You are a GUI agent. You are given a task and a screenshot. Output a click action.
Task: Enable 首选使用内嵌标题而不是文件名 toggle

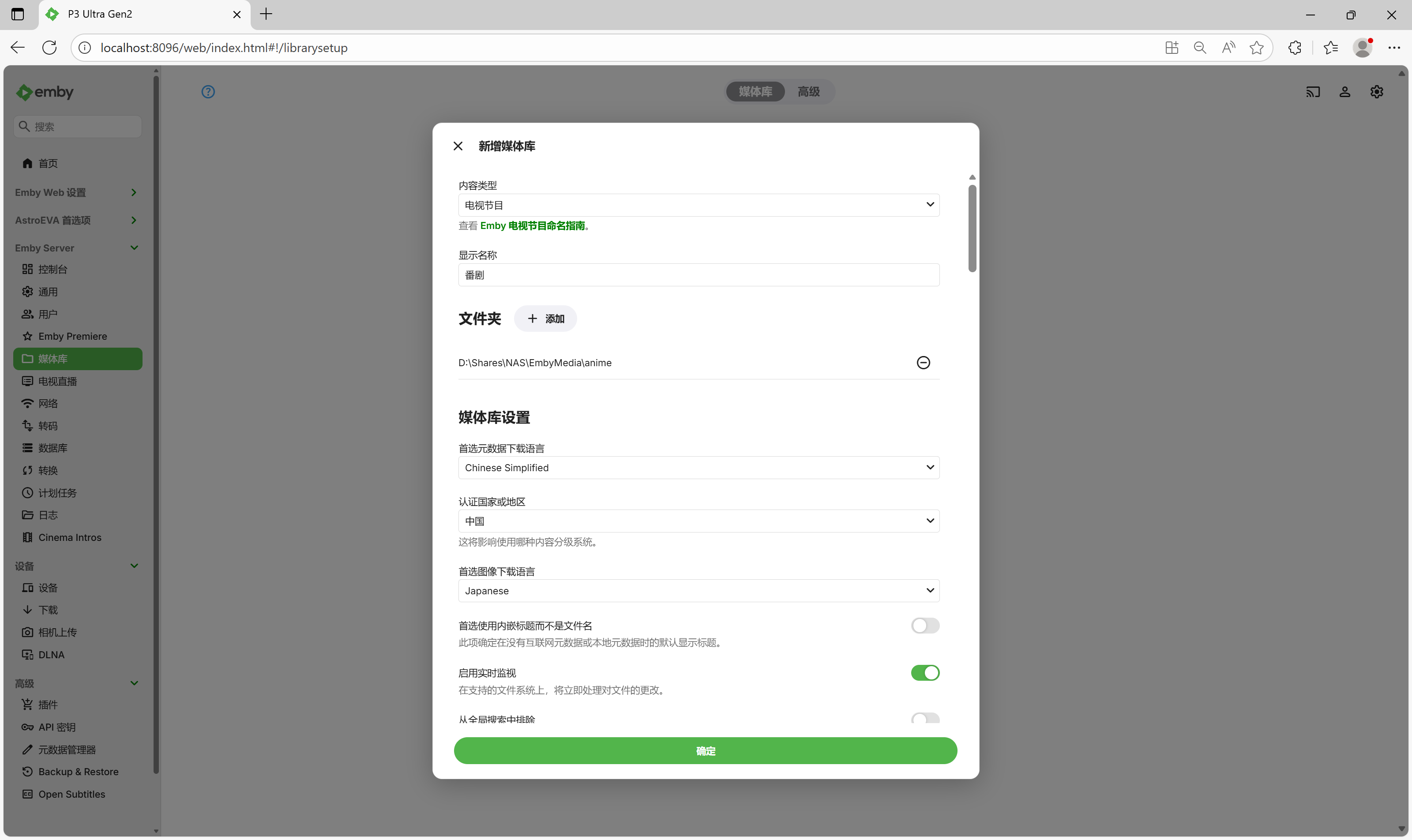925,626
